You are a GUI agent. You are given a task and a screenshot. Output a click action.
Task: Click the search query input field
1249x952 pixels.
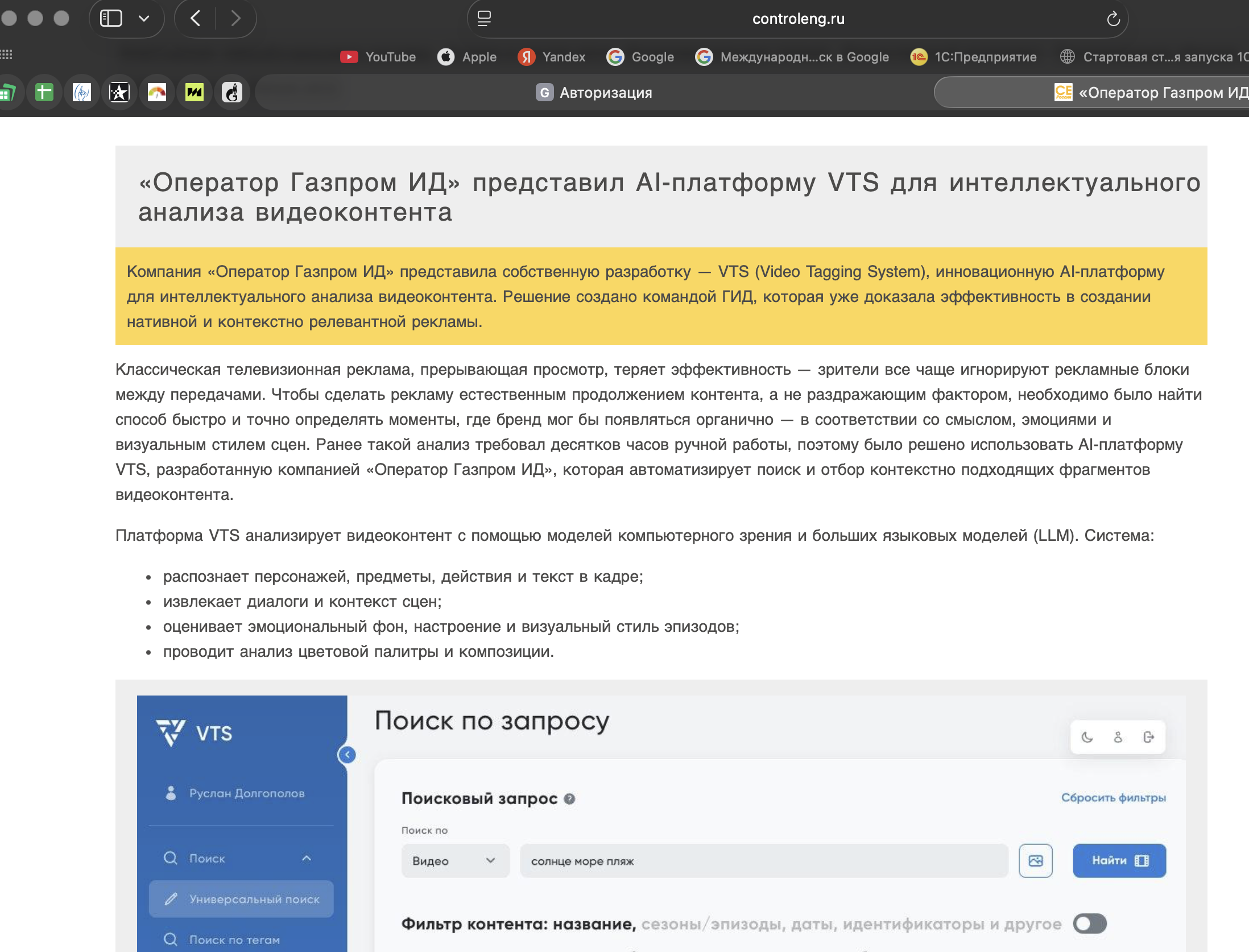763,860
